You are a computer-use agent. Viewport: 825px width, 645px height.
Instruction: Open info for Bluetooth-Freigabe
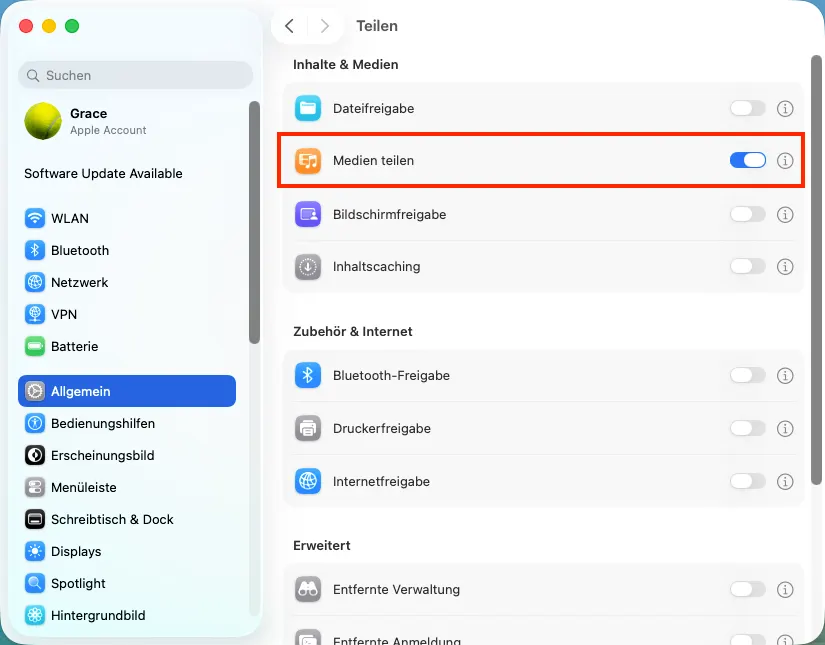[785, 376]
